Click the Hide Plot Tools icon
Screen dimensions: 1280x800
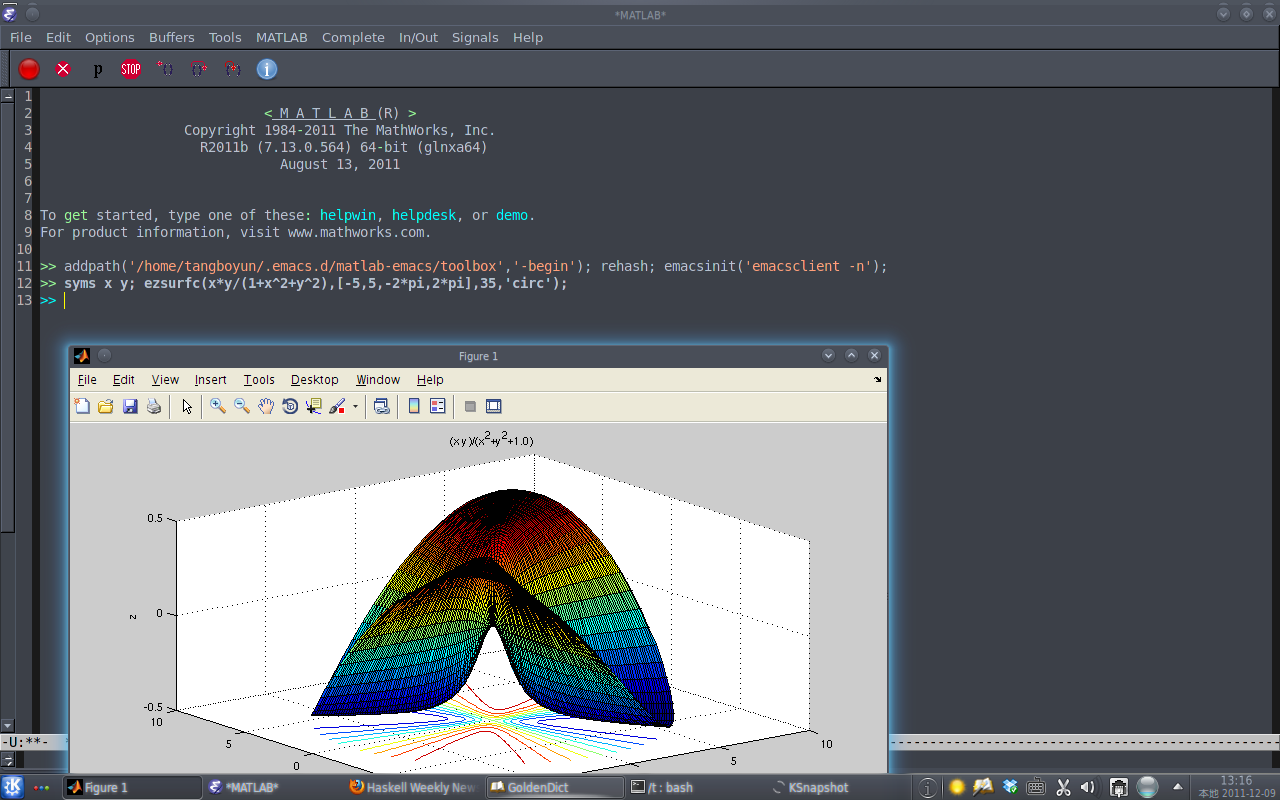click(x=470, y=406)
